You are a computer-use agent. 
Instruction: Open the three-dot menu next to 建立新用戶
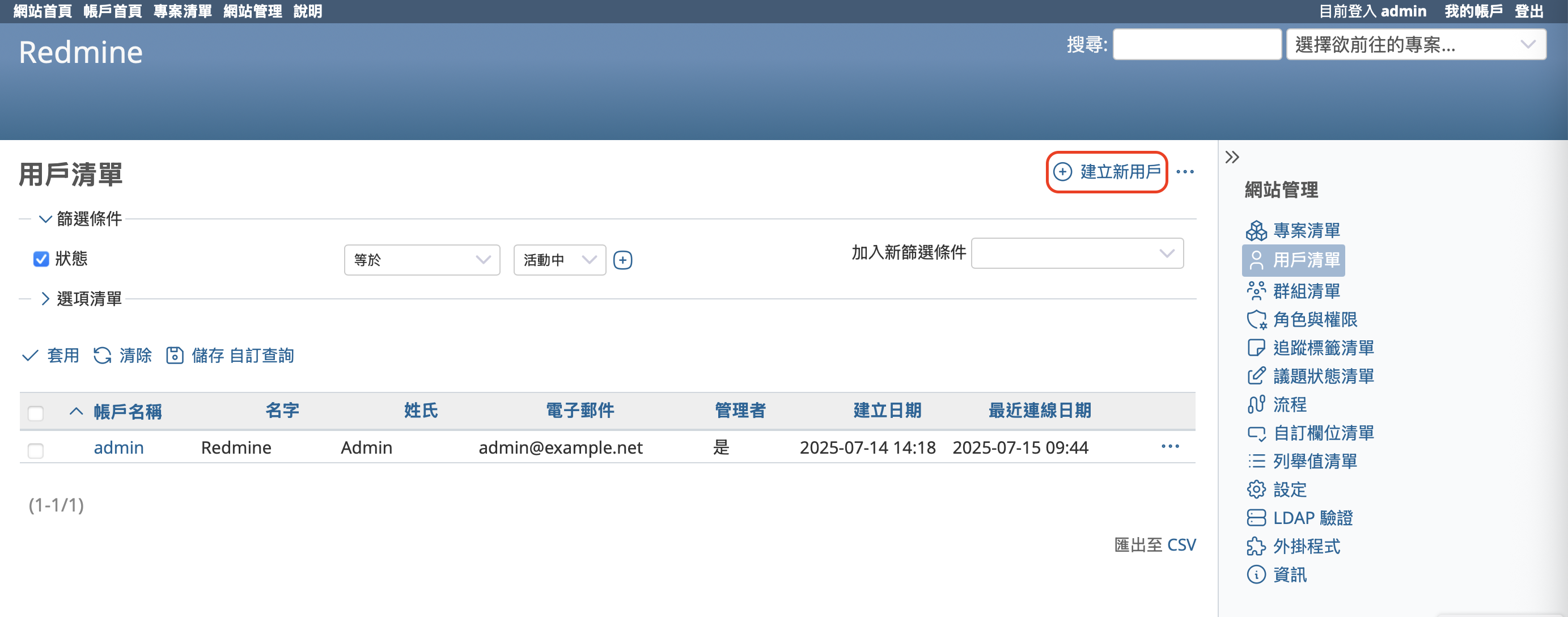coord(1185,172)
